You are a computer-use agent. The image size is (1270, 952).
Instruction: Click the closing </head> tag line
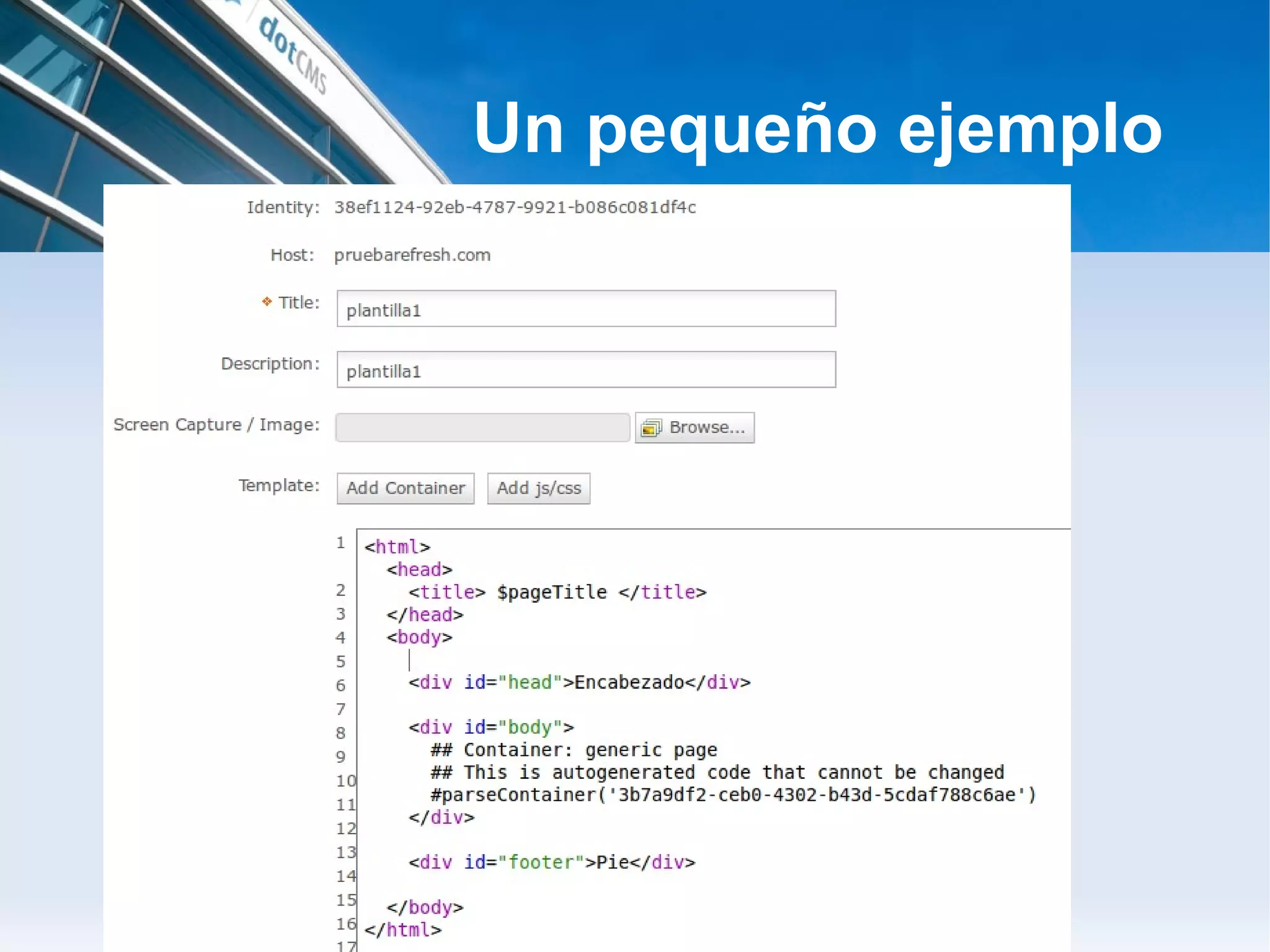tap(425, 615)
